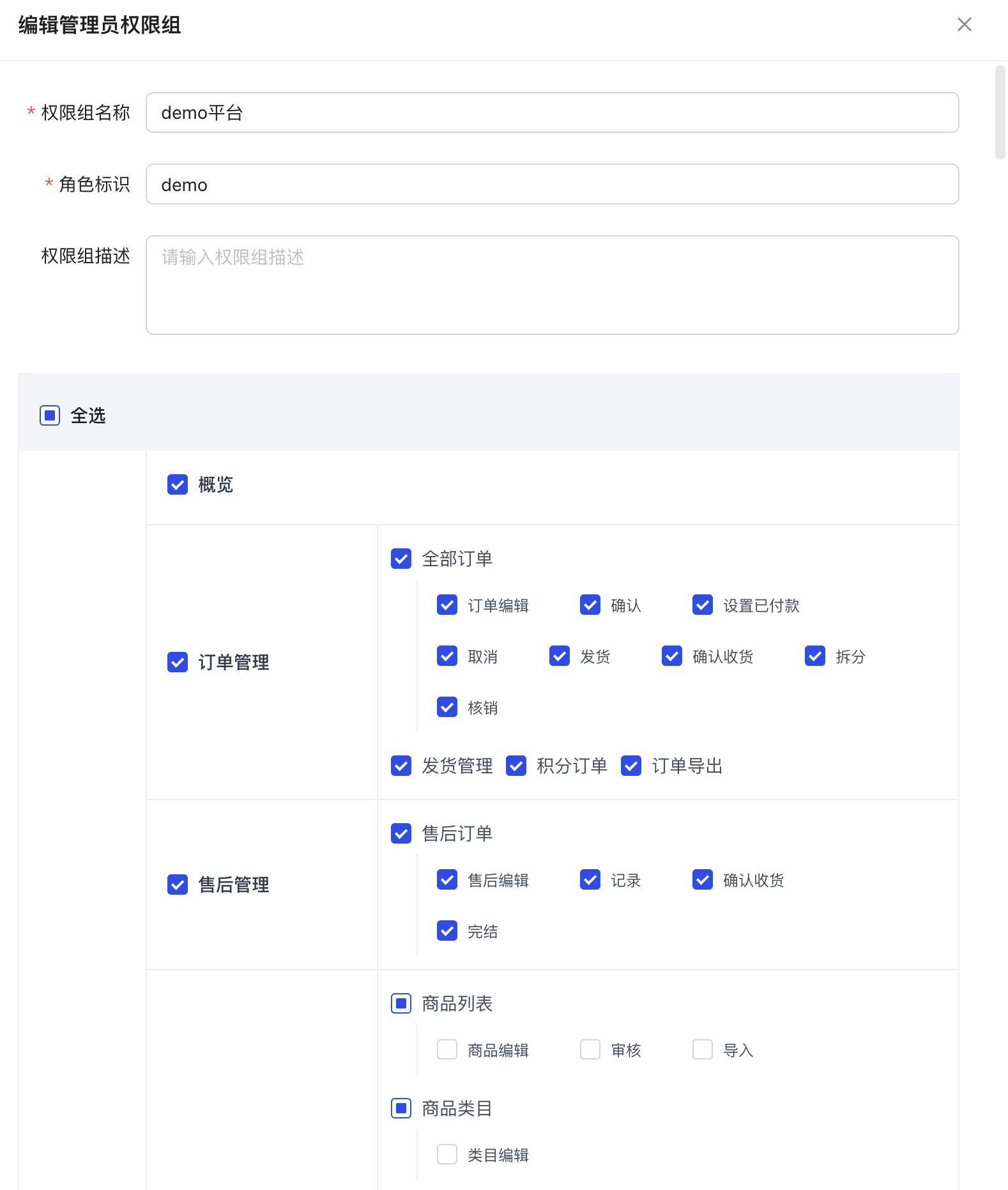Screen dimensions: 1008x1190
Task: Close the edit permission group dialog
Action: [964, 24]
